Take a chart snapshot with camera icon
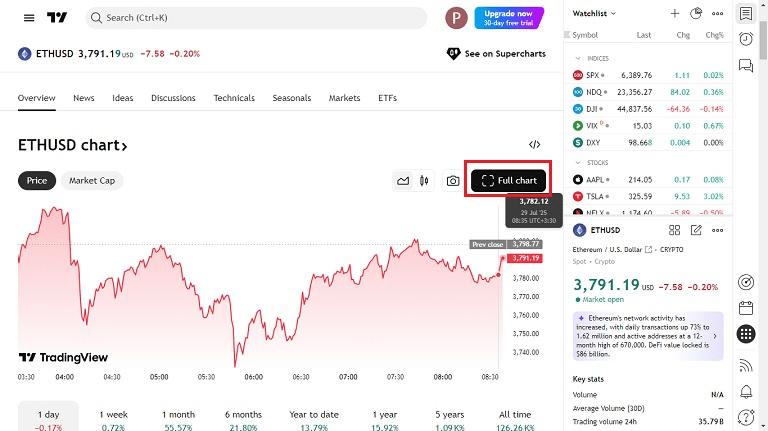768x431 pixels. 453,181
